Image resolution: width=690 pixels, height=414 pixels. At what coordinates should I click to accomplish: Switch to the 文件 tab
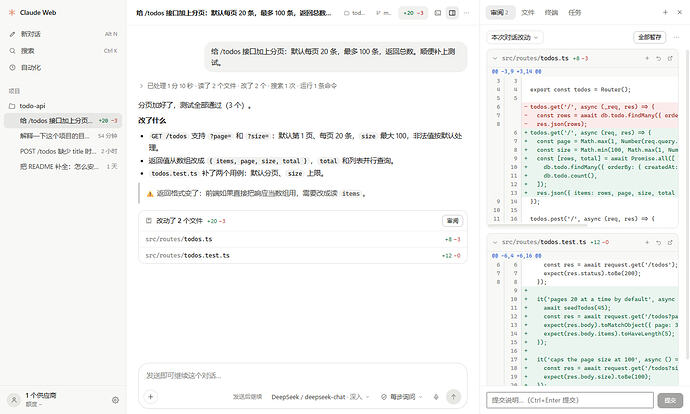(528, 12)
